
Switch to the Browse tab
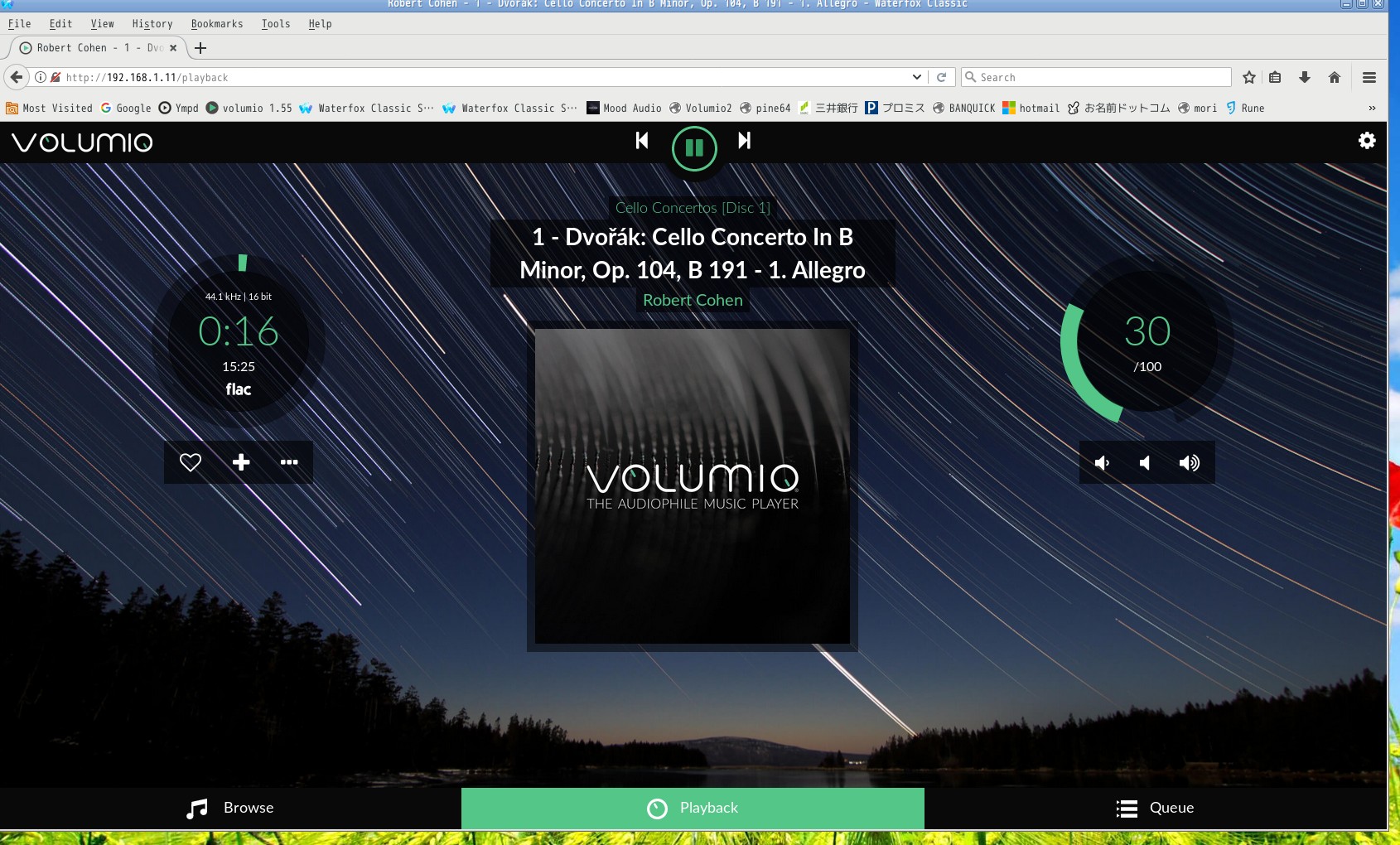(230, 808)
